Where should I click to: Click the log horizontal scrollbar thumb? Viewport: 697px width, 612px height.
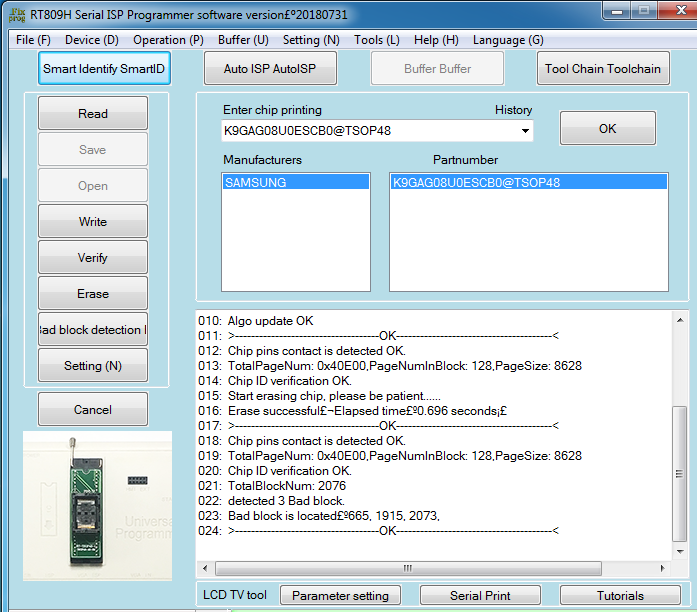tap(408, 568)
